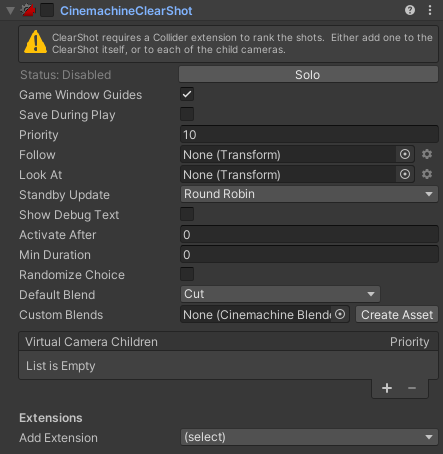
Task: Uncheck Game Window Guides
Action: [187, 94]
